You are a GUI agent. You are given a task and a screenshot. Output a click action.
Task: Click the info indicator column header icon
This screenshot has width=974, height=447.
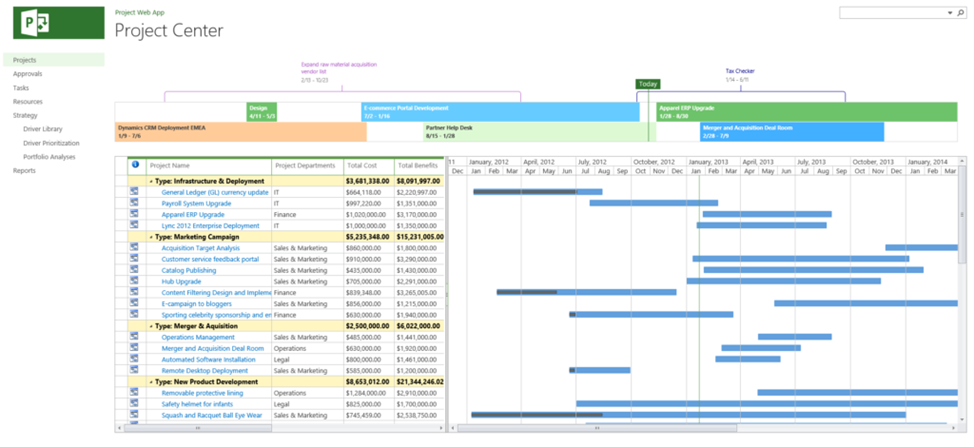pos(135,165)
